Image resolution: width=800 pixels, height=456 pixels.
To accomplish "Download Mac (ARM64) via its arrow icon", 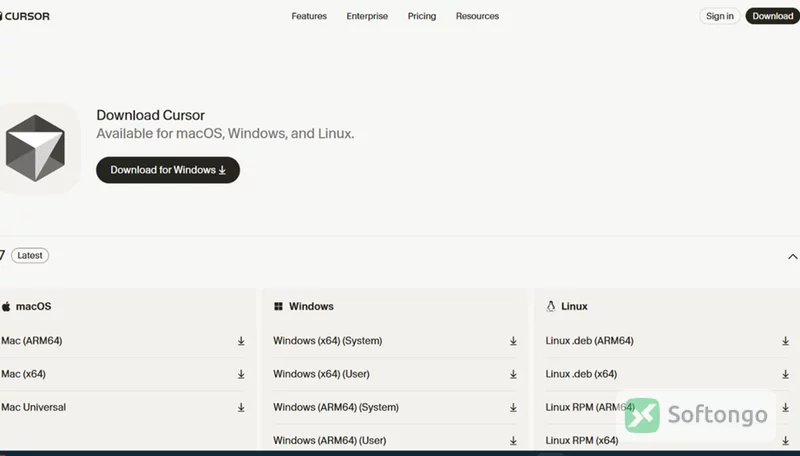I will coord(241,341).
